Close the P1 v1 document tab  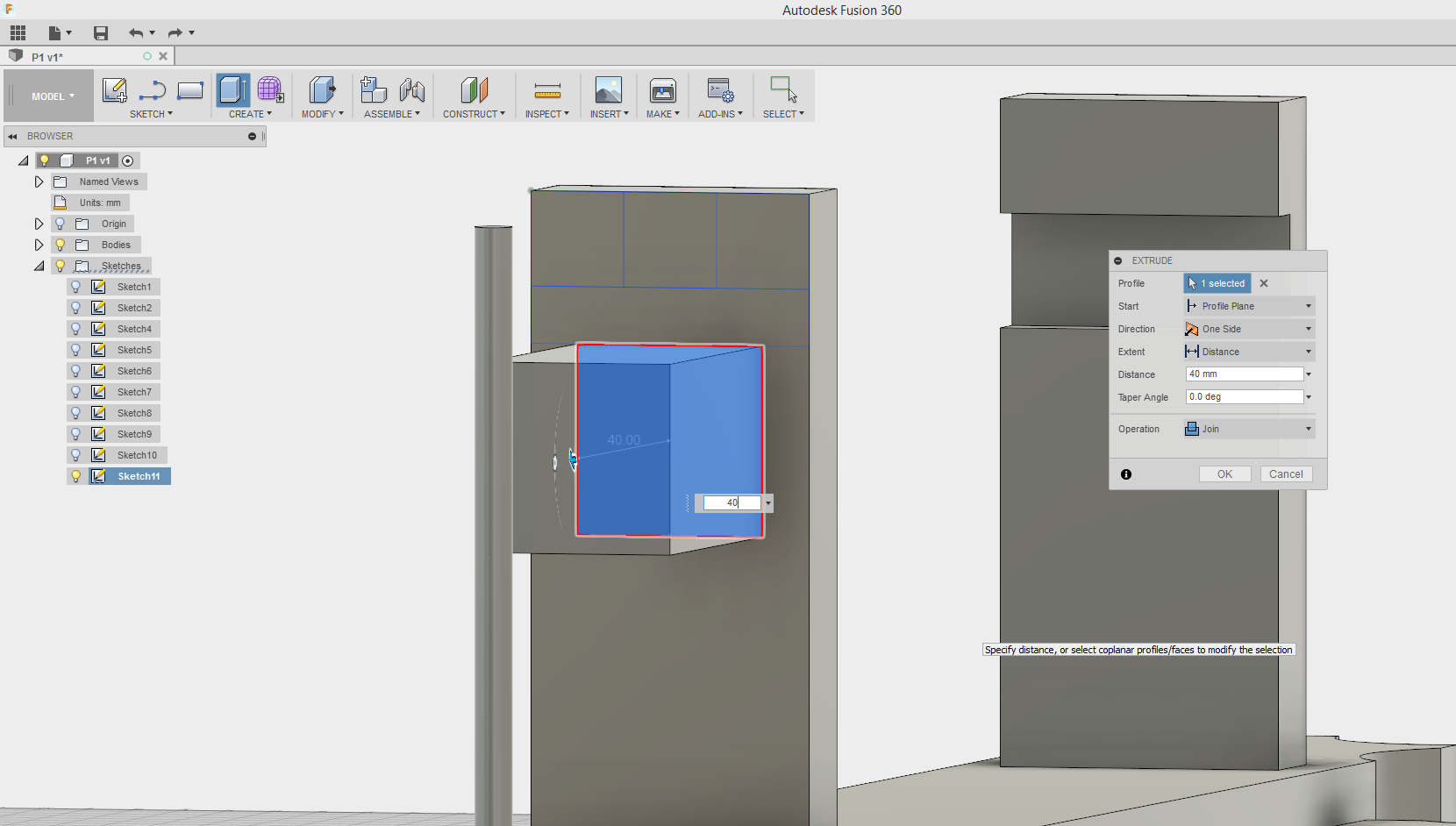click(x=163, y=56)
